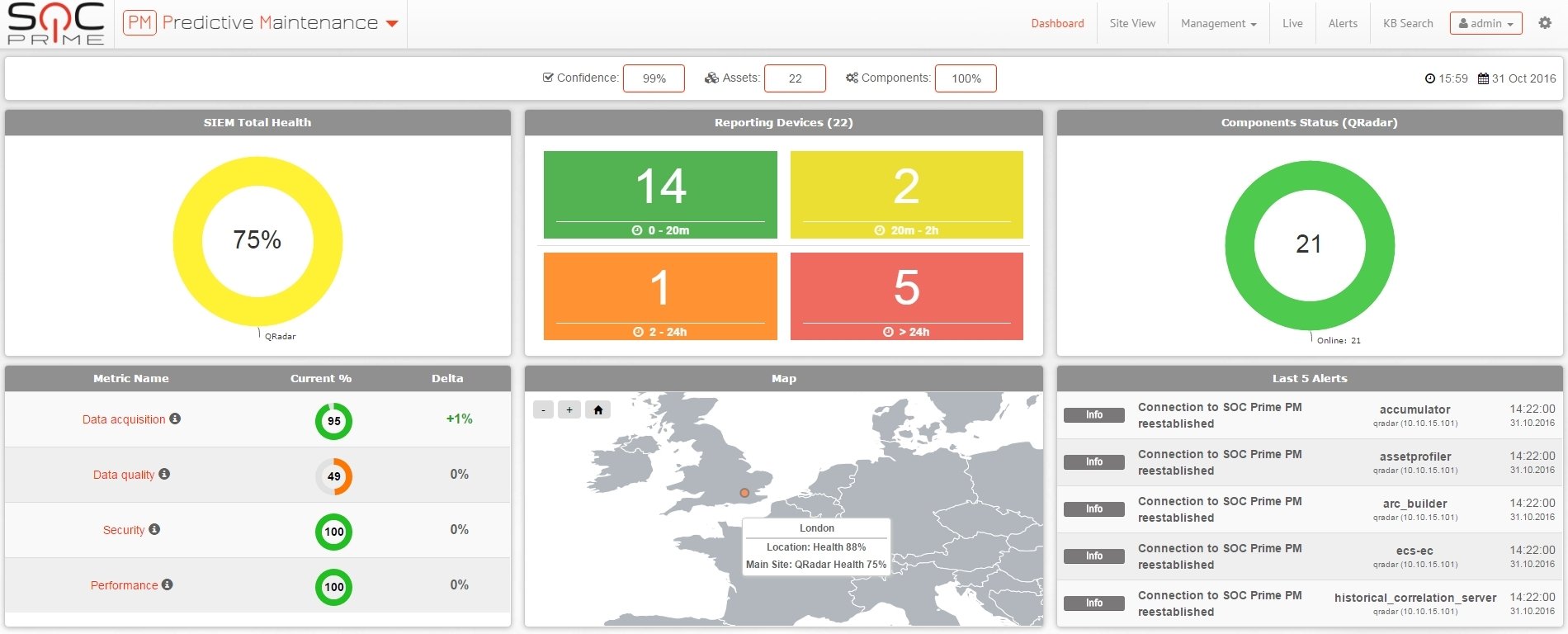The image size is (1568, 634).
Task: Open the Performance metric link
Action: pos(124,585)
